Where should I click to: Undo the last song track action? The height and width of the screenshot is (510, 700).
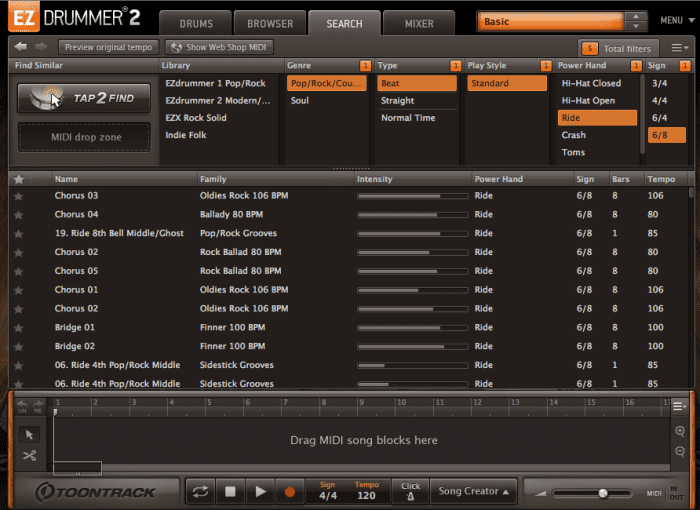click(22, 406)
